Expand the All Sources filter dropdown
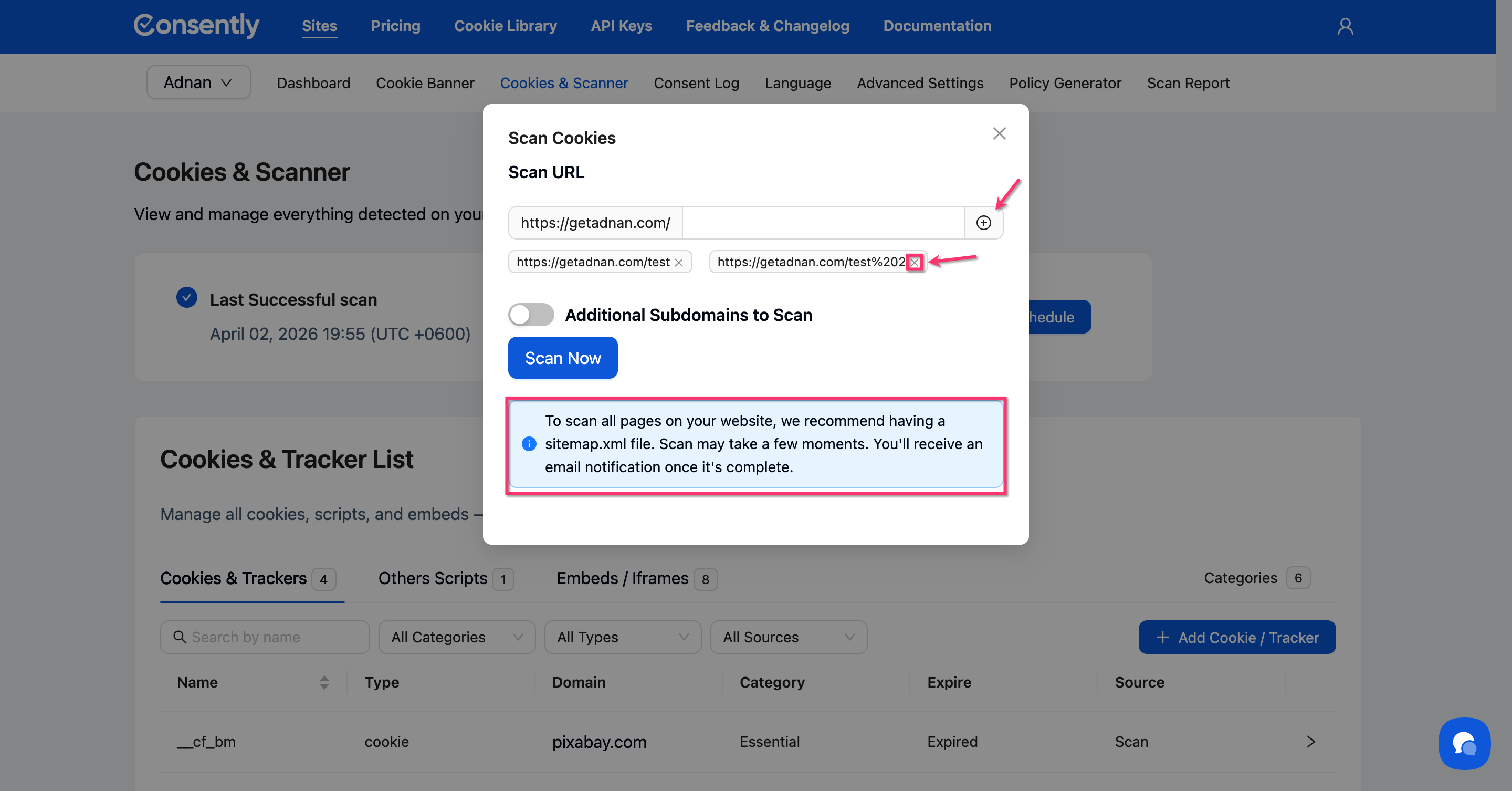1512x791 pixels. click(788, 637)
